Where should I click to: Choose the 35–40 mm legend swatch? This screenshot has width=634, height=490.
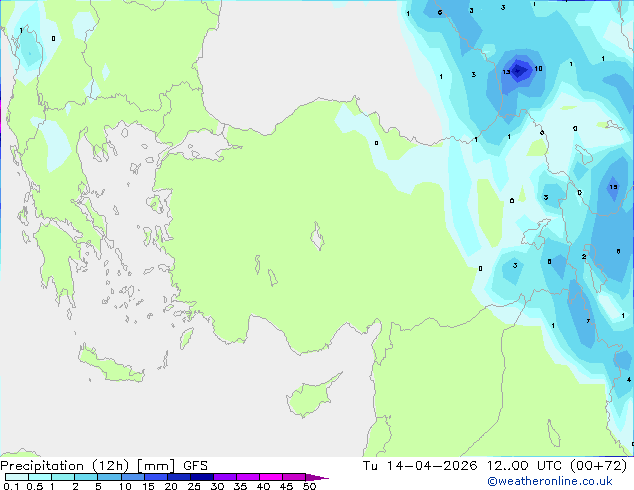pos(248,477)
